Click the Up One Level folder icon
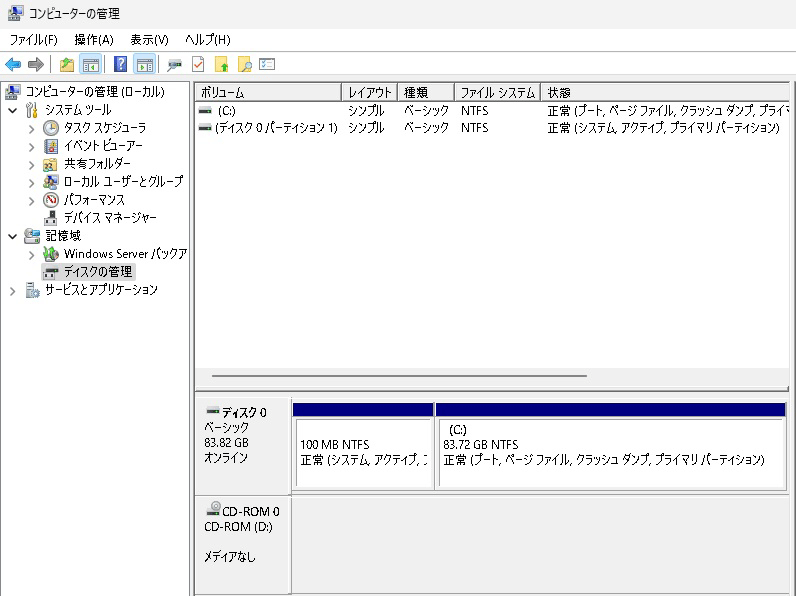The height and width of the screenshot is (596, 796). 67,65
